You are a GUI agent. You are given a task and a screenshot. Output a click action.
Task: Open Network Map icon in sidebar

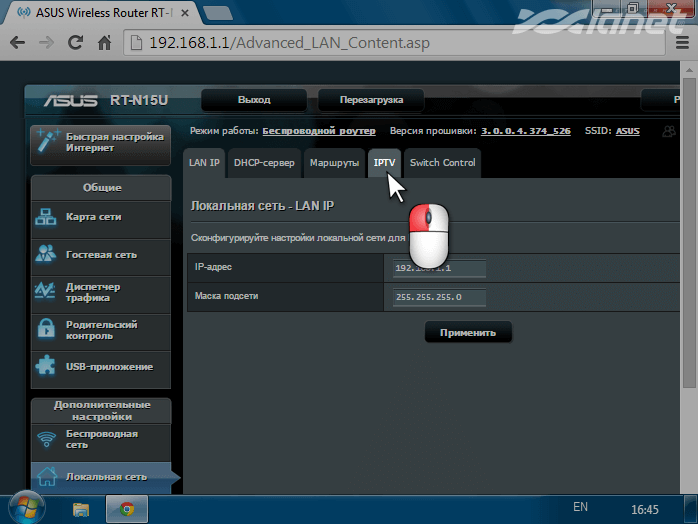(47, 217)
